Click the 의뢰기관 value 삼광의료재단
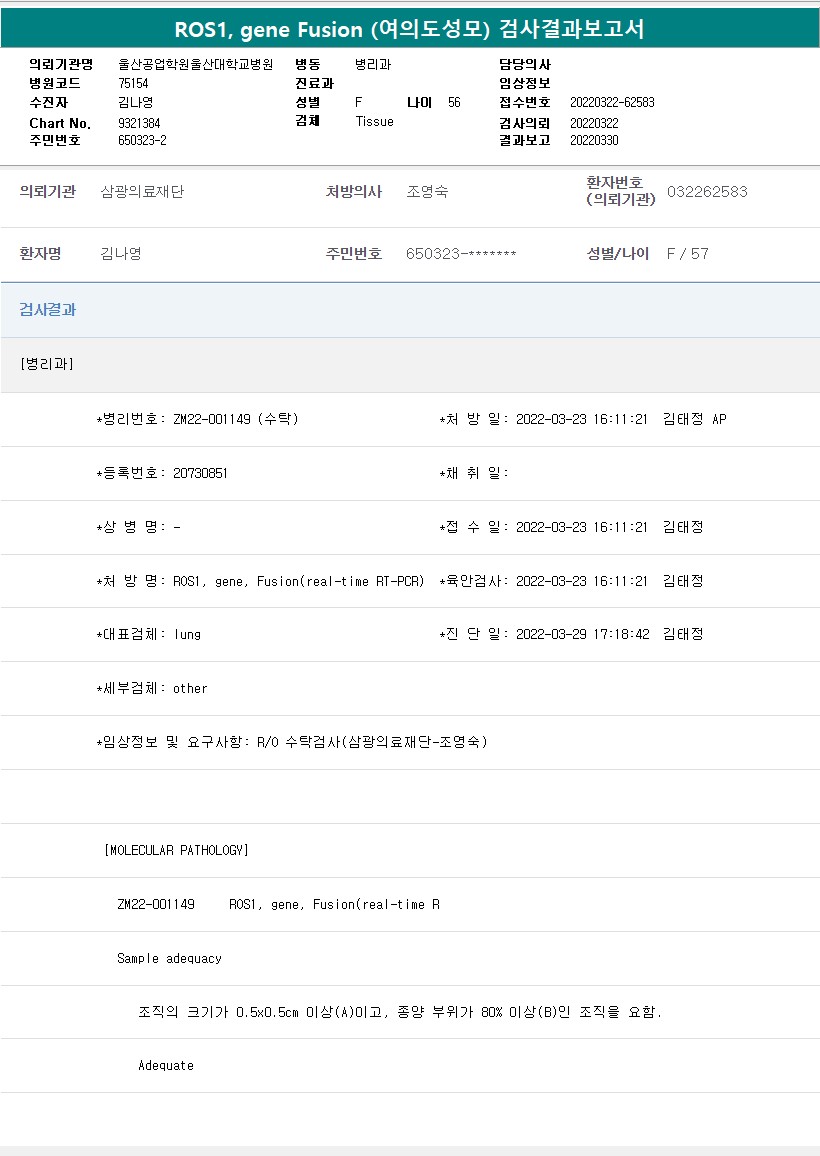This screenshot has width=820, height=1156. point(142,192)
